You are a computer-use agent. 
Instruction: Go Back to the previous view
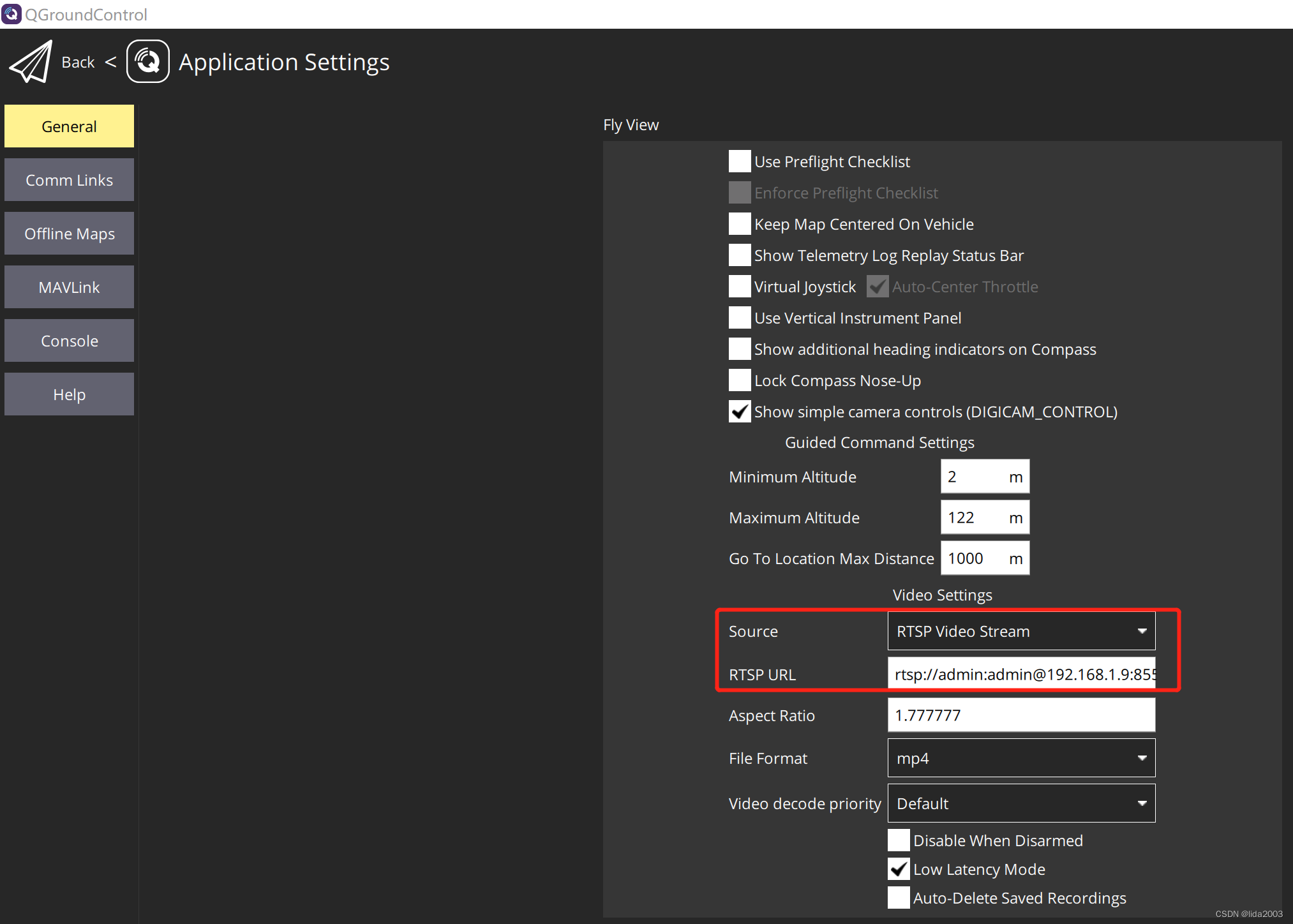(78, 62)
